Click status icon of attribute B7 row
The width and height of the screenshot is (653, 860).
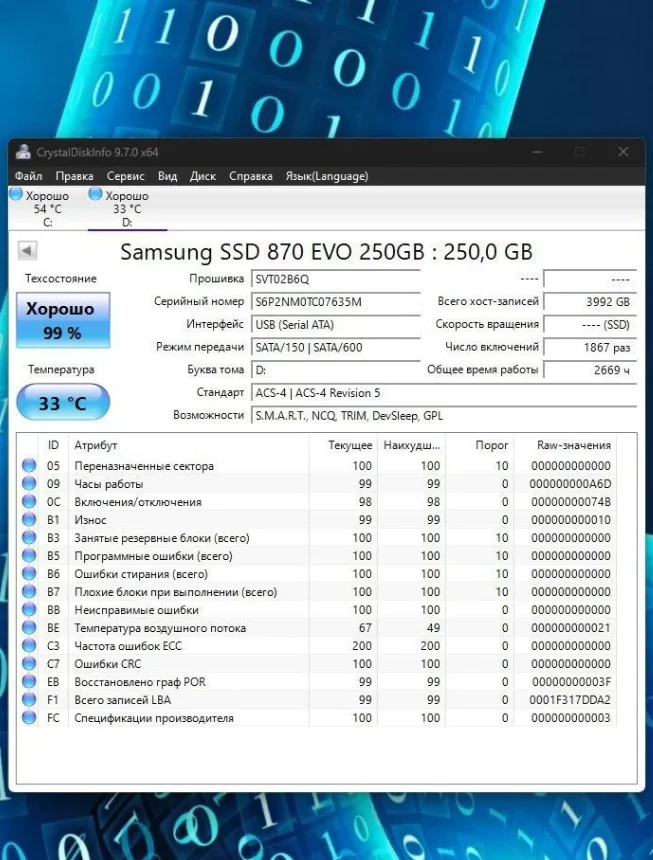pyautogui.click(x=29, y=592)
